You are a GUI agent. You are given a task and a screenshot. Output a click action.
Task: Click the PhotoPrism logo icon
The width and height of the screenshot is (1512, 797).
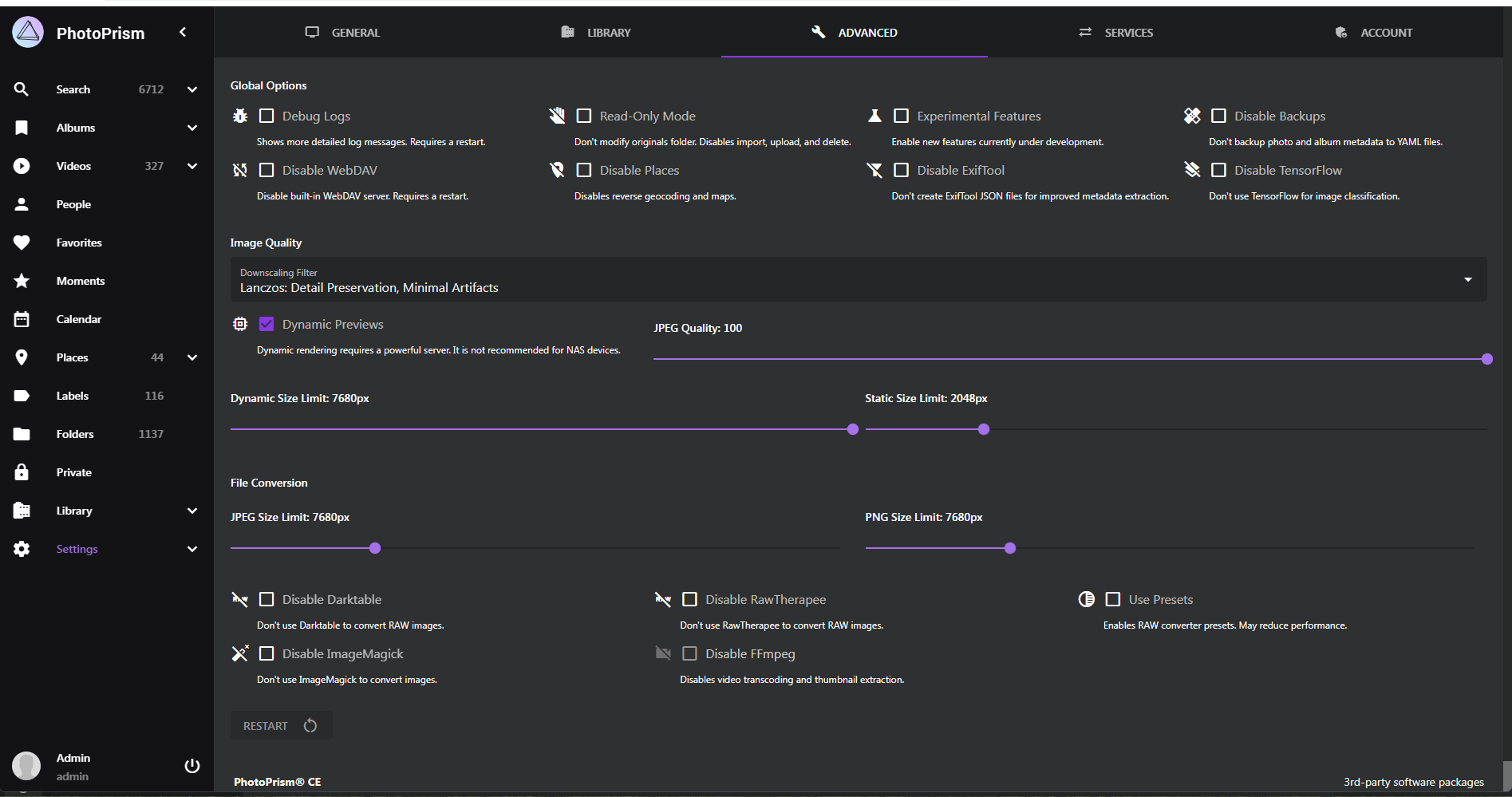tap(29, 33)
